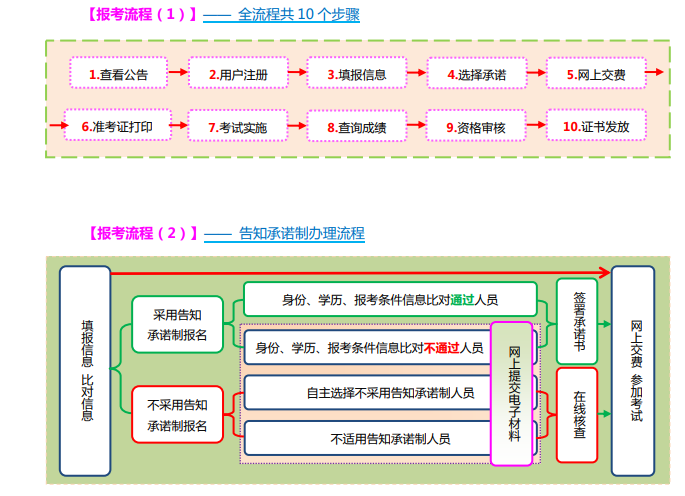This screenshot has width=685, height=496.
Task: Select step box 5.网上交费
Action: (x=596, y=73)
